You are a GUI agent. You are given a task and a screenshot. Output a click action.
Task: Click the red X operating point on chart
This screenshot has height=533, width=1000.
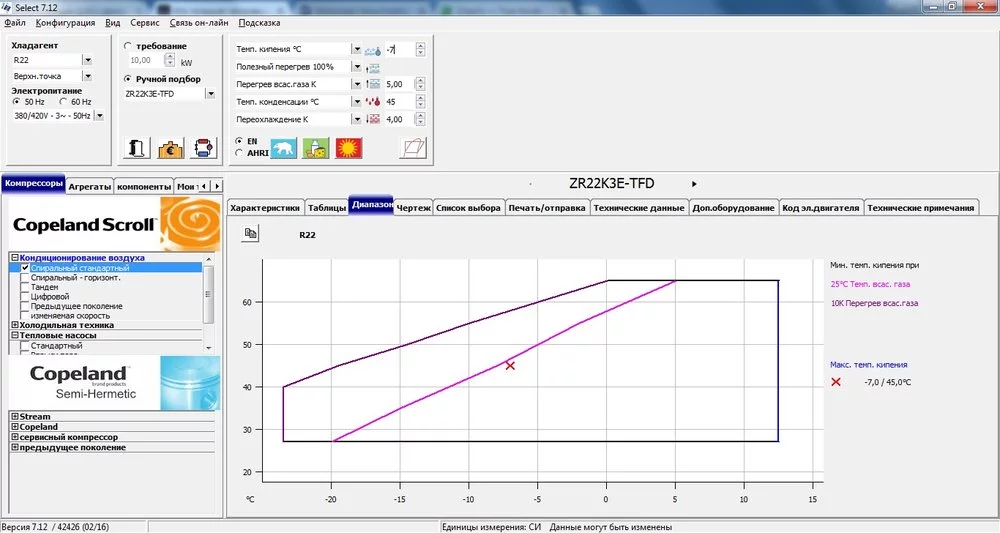click(510, 365)
